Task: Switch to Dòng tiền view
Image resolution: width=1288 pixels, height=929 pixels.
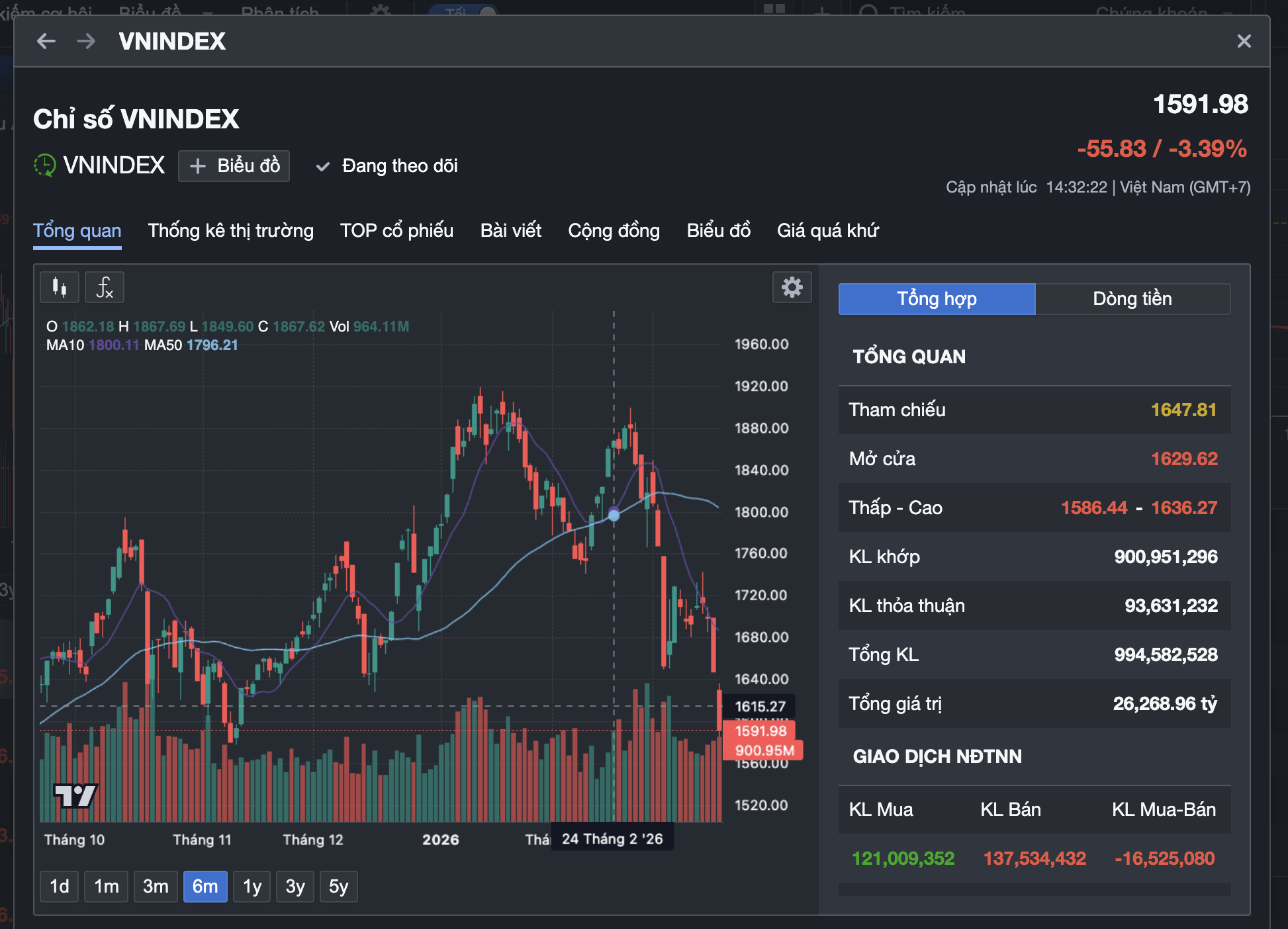Action: click(x=1132, y=299)
